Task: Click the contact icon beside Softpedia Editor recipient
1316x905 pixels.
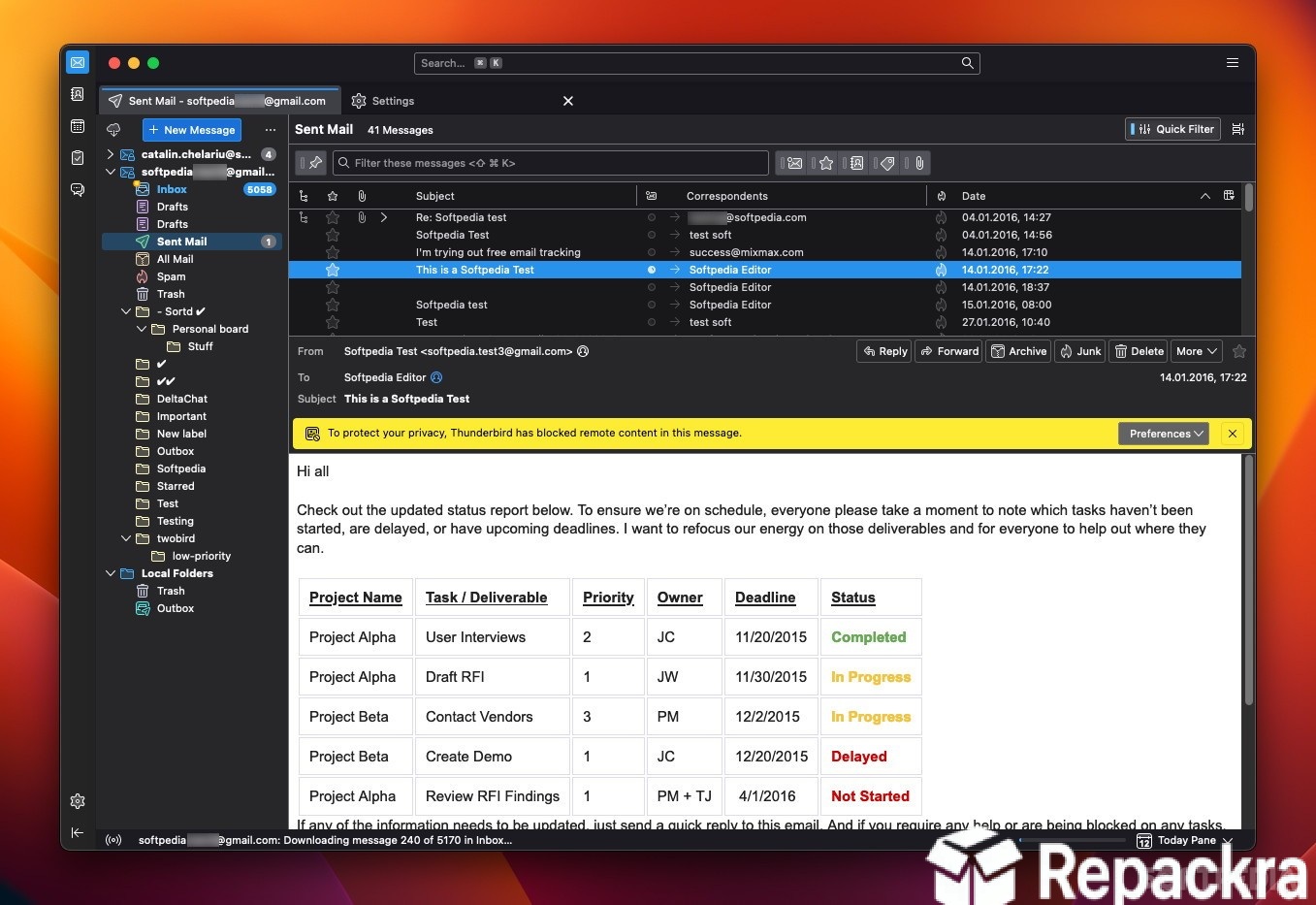Action: click(x=436, y=377)
